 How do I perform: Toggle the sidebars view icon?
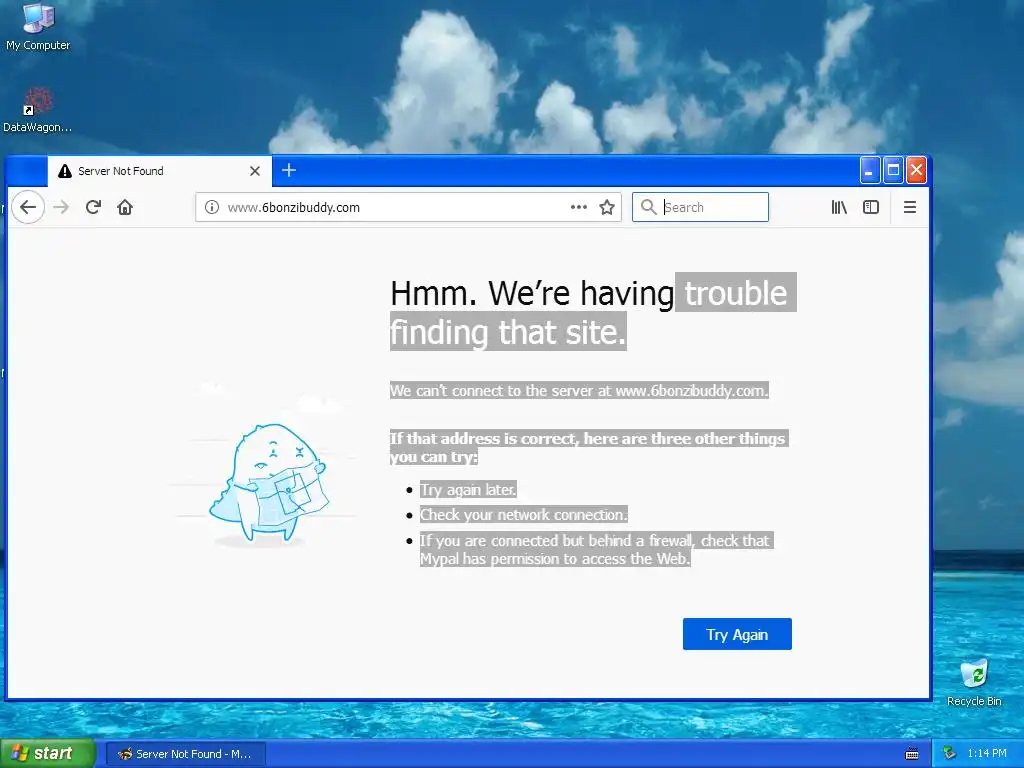click(x=871, y=207)
